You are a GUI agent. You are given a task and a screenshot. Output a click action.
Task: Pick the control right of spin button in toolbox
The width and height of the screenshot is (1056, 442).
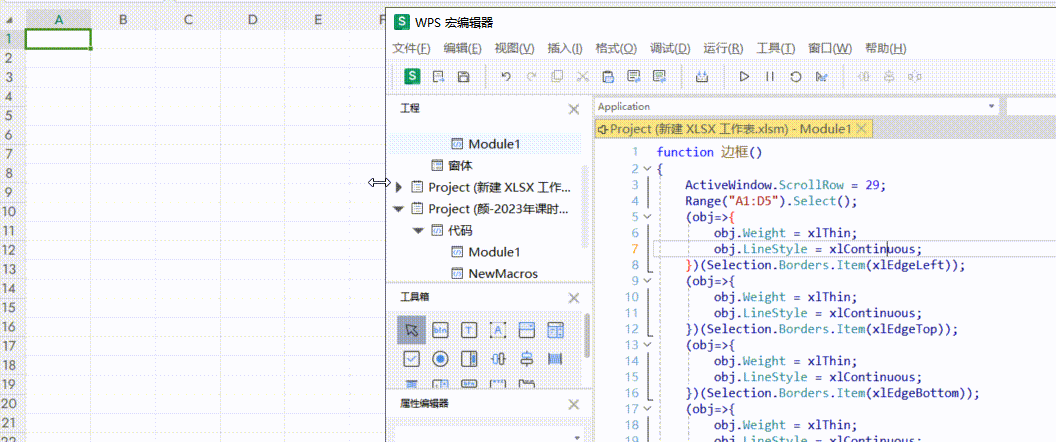[527, 358]
